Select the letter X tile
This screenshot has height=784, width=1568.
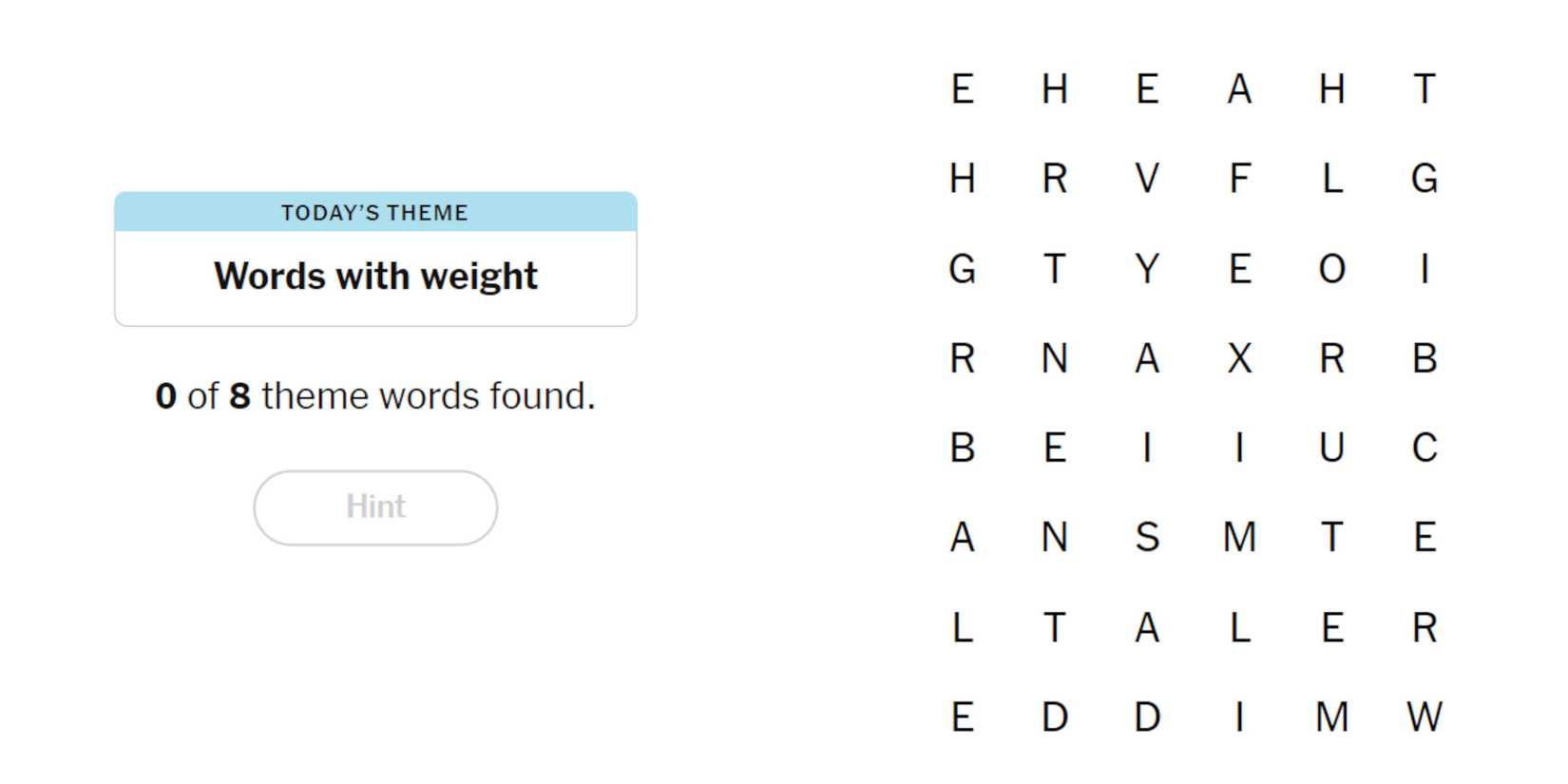pos(1239,358)
